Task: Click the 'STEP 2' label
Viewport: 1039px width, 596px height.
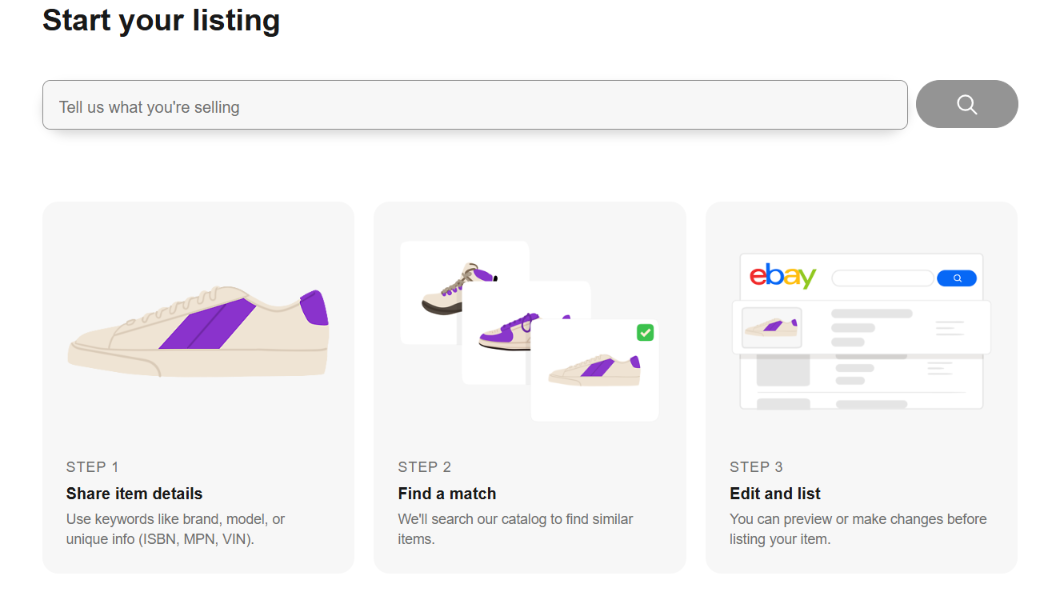Action: point(424,467)
